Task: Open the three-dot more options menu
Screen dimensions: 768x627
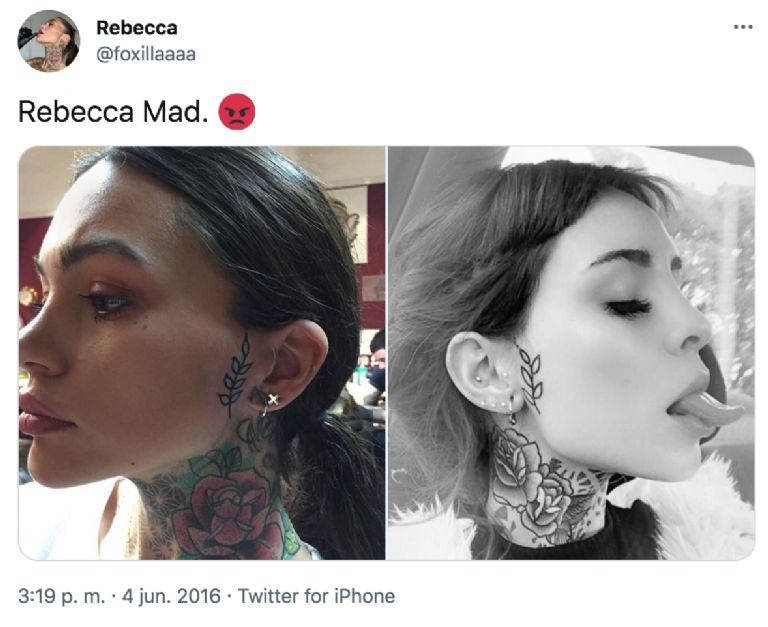Action: pos(743,27)
